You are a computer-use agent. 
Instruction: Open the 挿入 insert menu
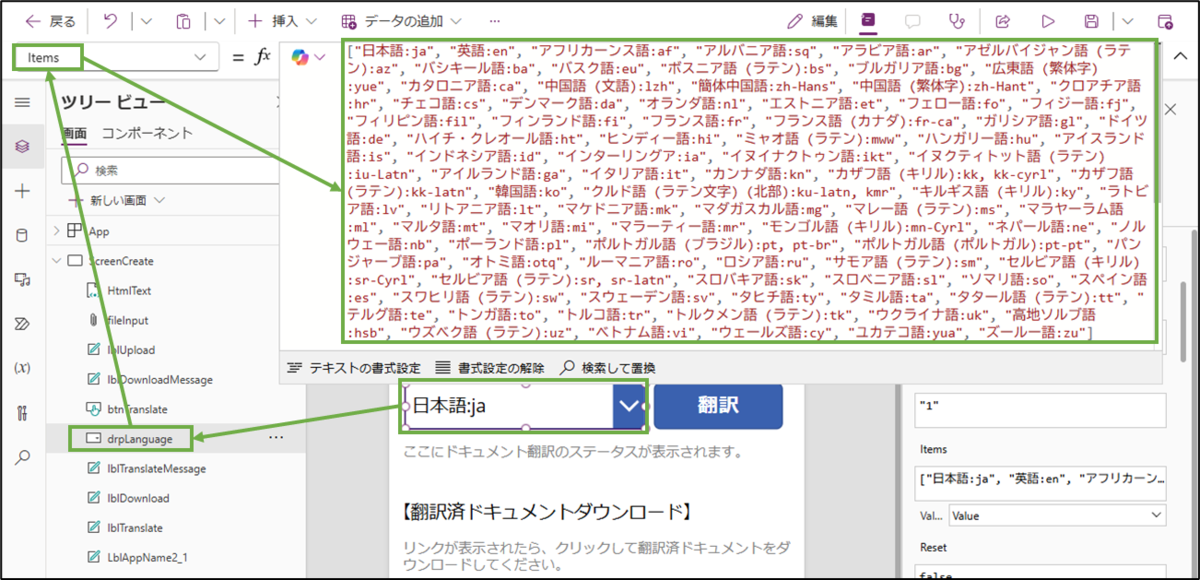coord(282,20)
